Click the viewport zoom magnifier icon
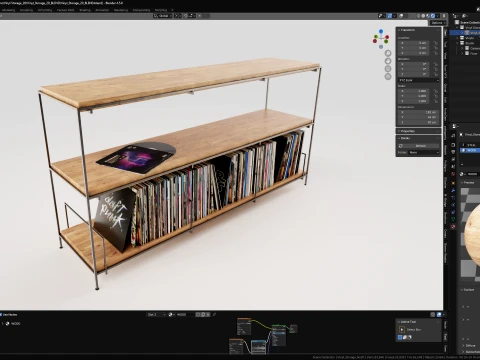This screenshot has width=480, height=360. click(388, 53)
